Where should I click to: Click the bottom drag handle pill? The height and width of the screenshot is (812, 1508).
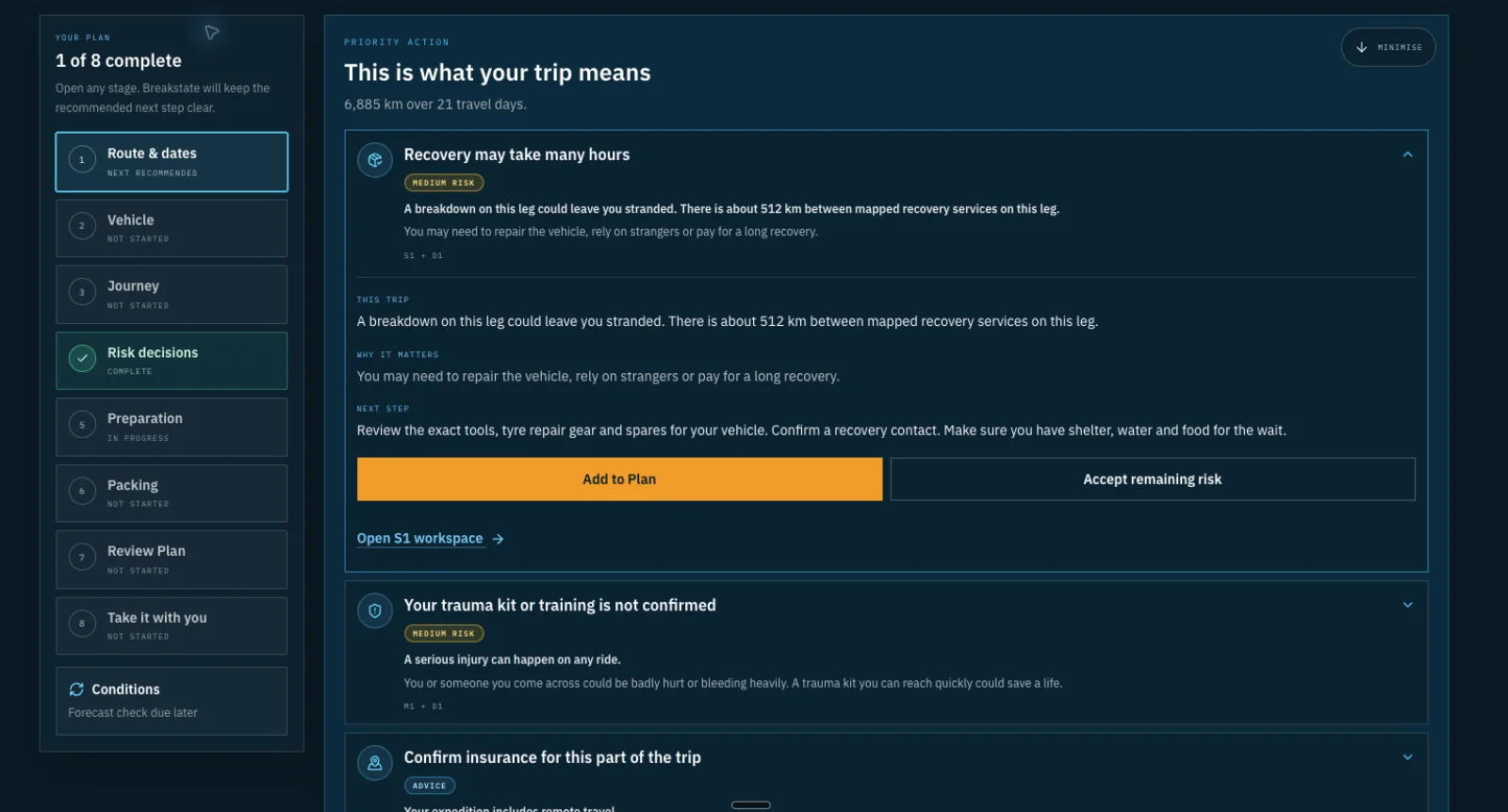pos(751,805)
